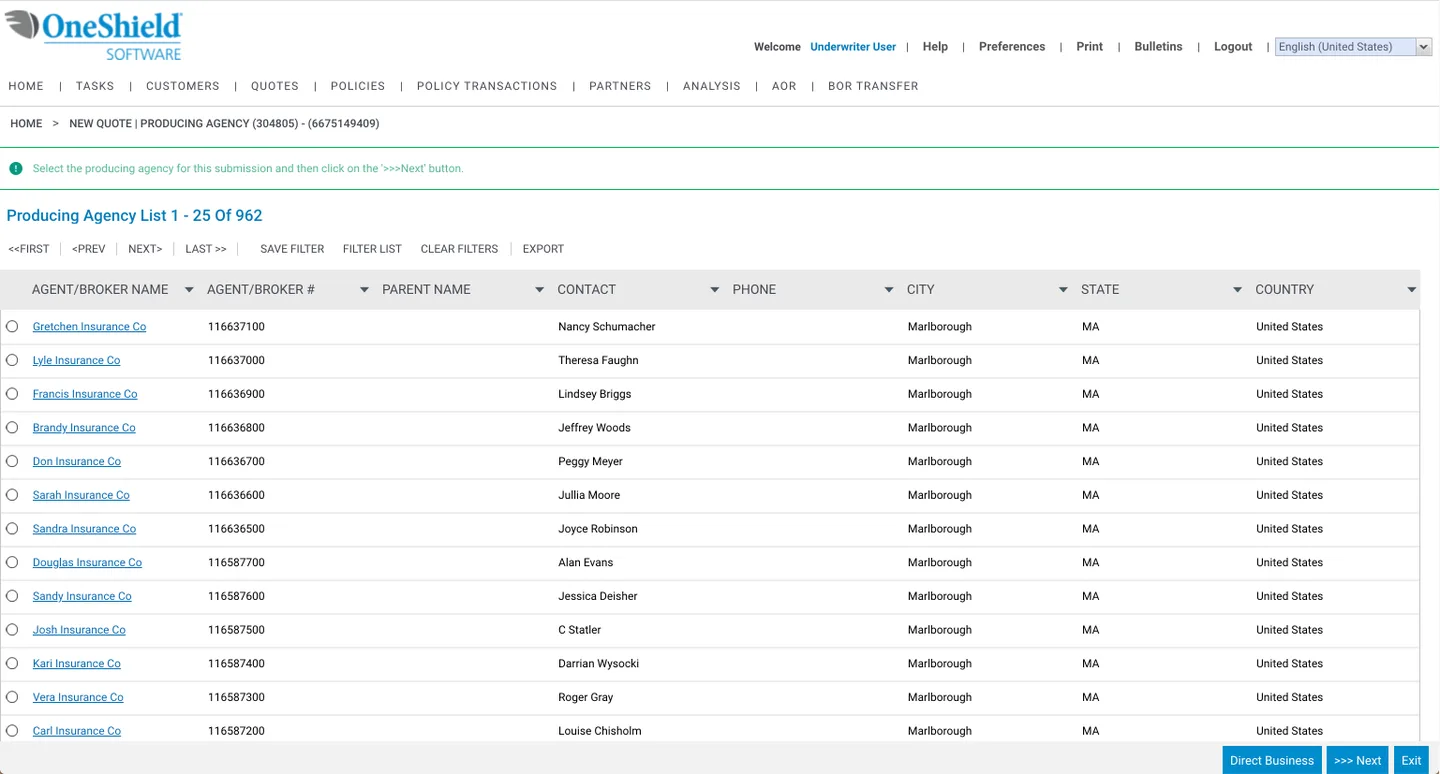
Task: Switch to the POLICIES menu
Action: click(x=357, y=86)
